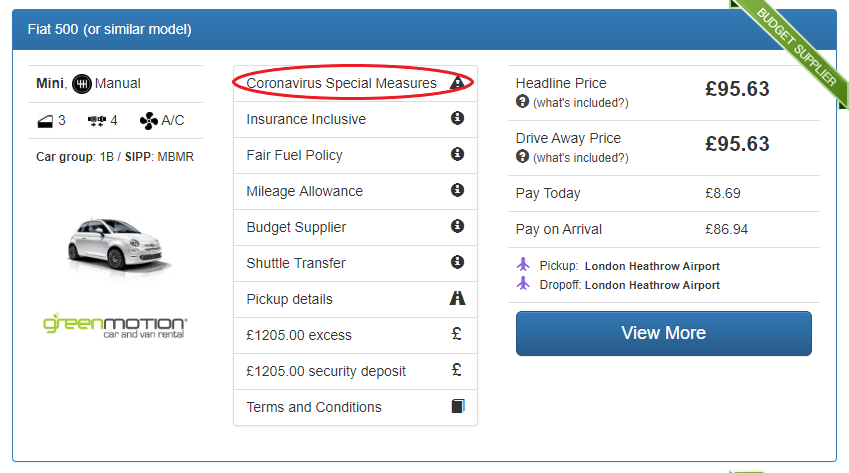Click the Mileage Allowance info icon
The height and width of the screenshot is (473, 849).
click(x=457, y=191)
